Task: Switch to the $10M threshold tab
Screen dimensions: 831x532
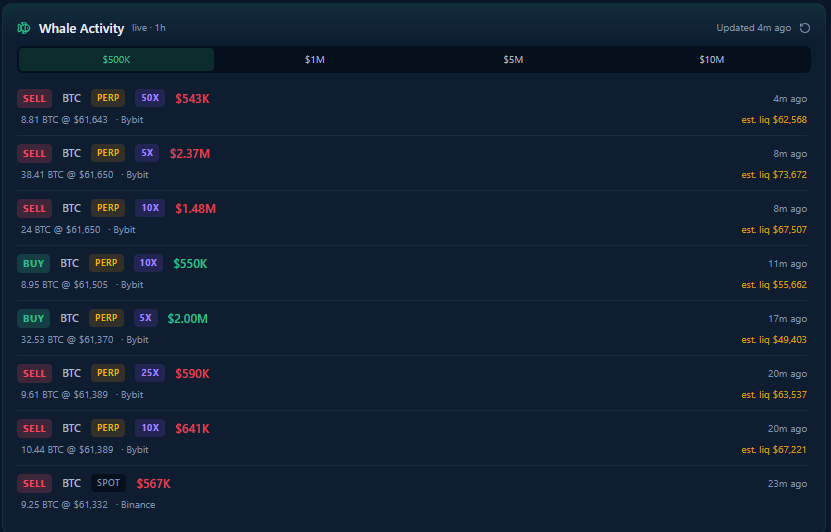Action: (711, 59)
